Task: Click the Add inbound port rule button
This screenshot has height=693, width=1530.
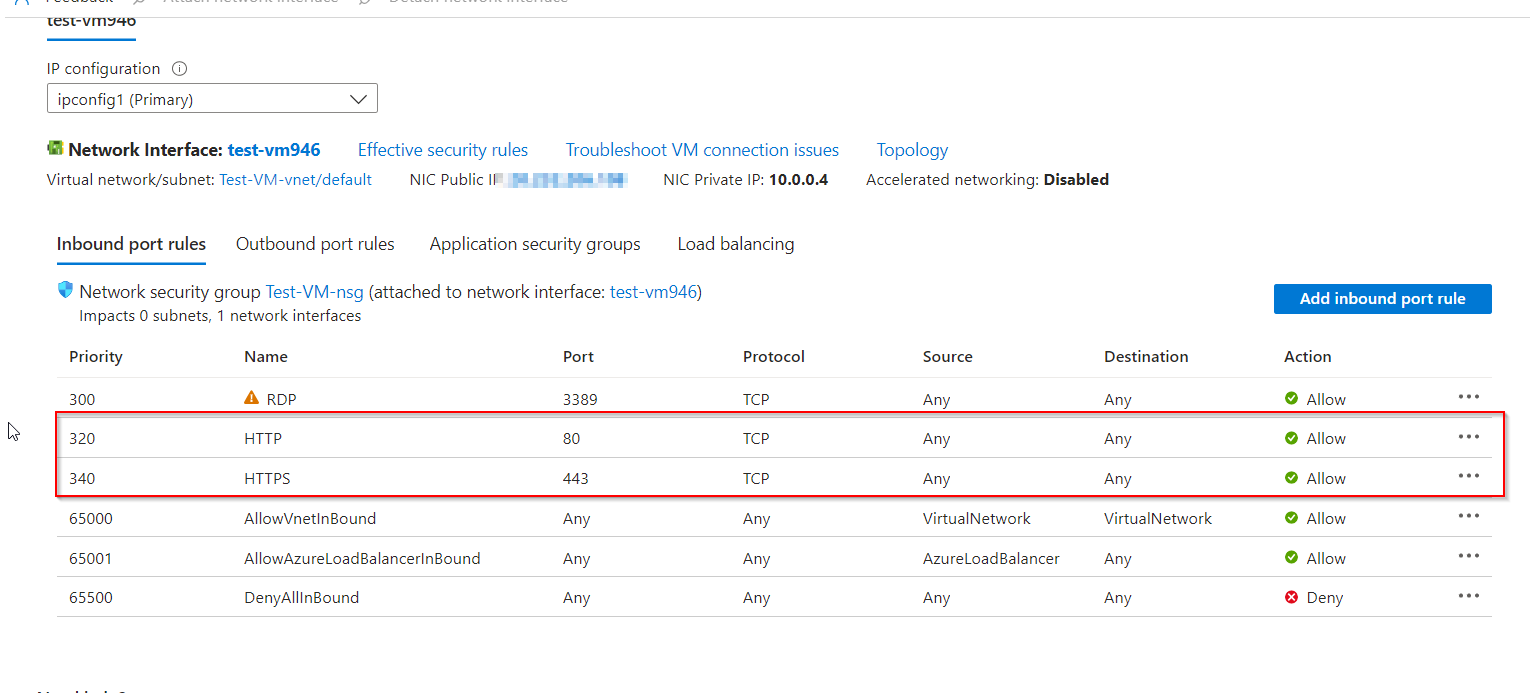Action: click(1383, 299)
